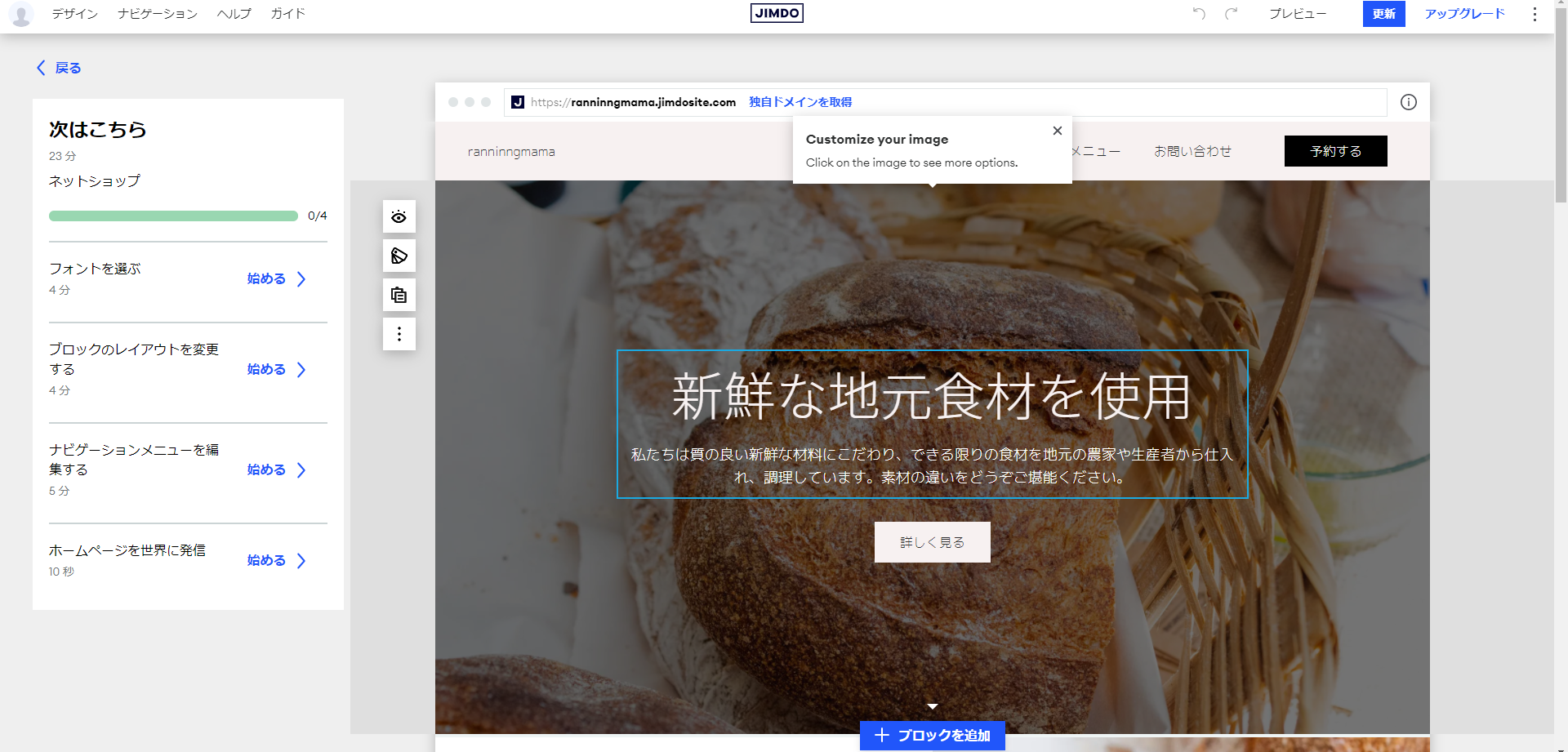
Task: Click the undo arrow icon
Action: click(1199, 13)
